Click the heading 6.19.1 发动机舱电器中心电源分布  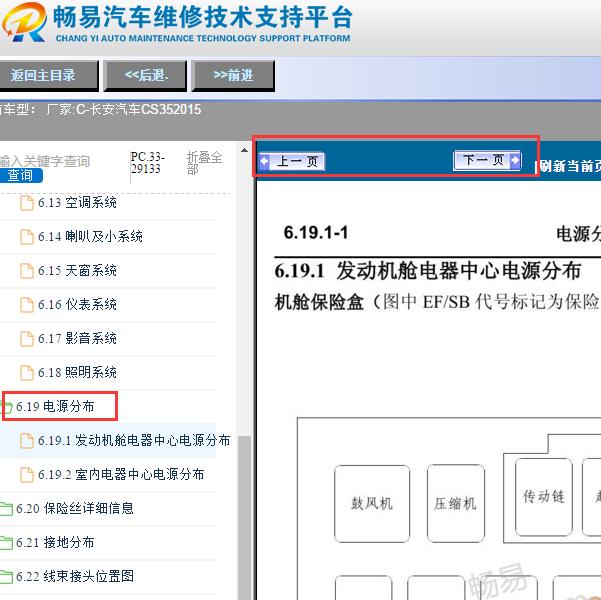[428, 271]
